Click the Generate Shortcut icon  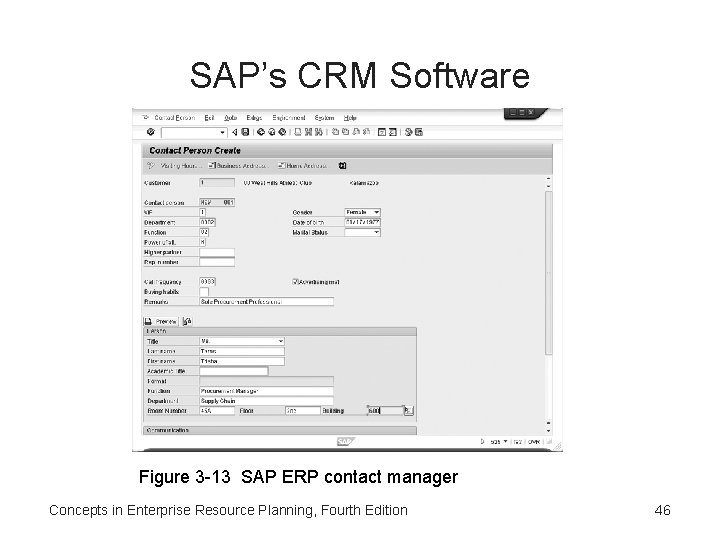(x=393, y=132)
